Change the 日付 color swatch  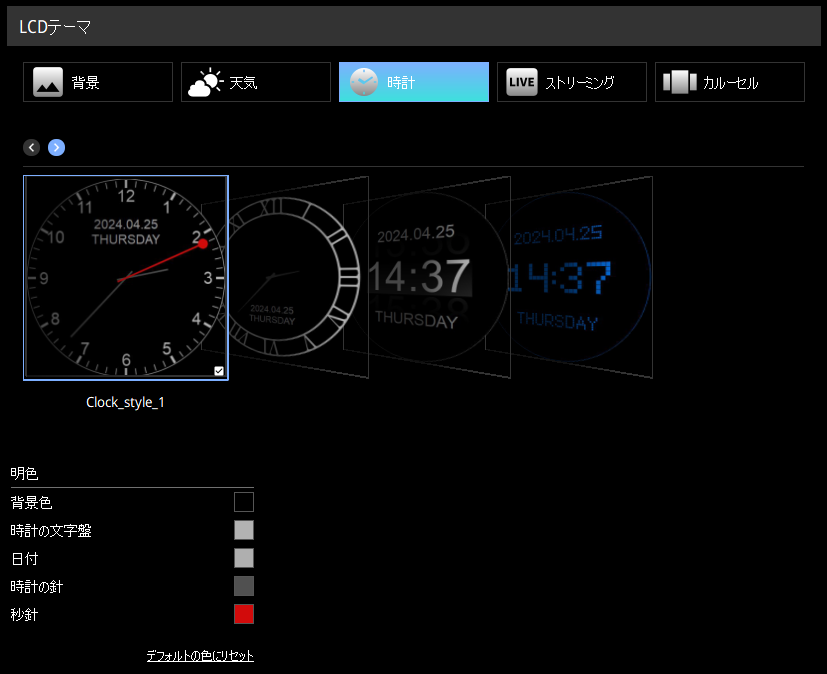pos(244,558)
